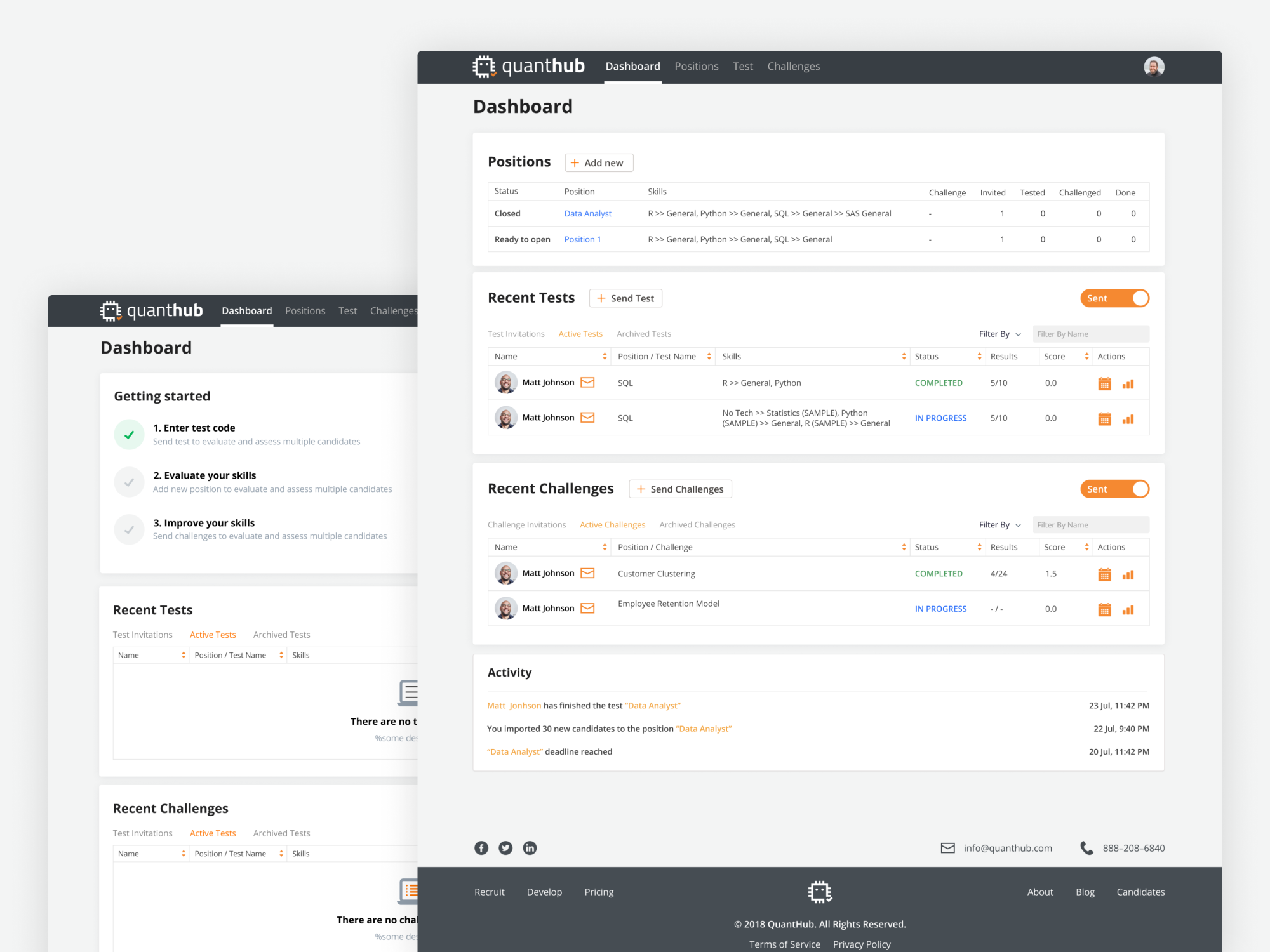Screen dimensions: 1270x952
Task: Click Filter By Name field in Recent Tests
Action: coord(1090,334)
